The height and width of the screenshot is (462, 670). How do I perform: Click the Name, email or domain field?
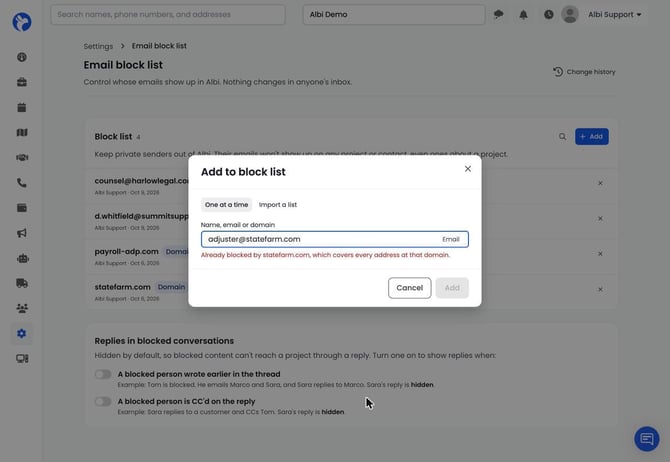(335, 239)
